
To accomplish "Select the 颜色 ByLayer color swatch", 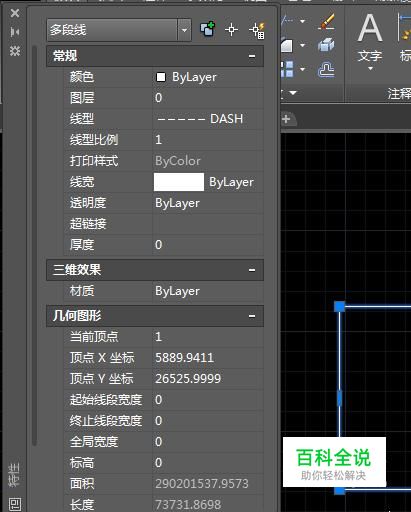I will pos(161,77).
